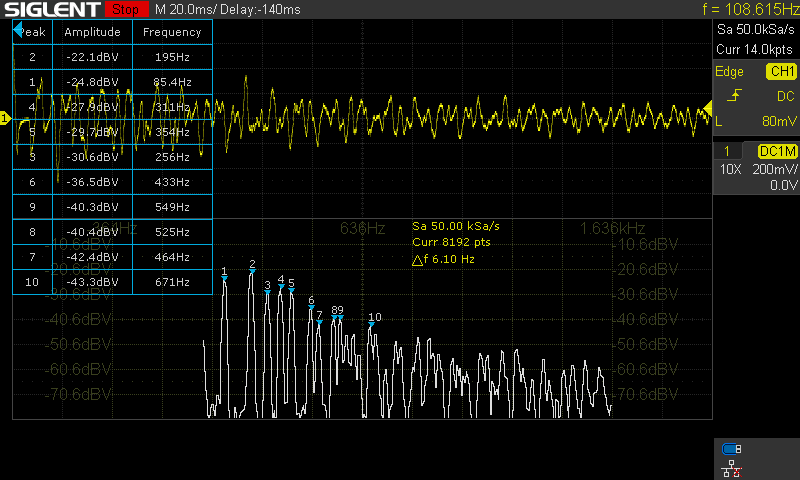Select the CH1 trigger source label

781,71
